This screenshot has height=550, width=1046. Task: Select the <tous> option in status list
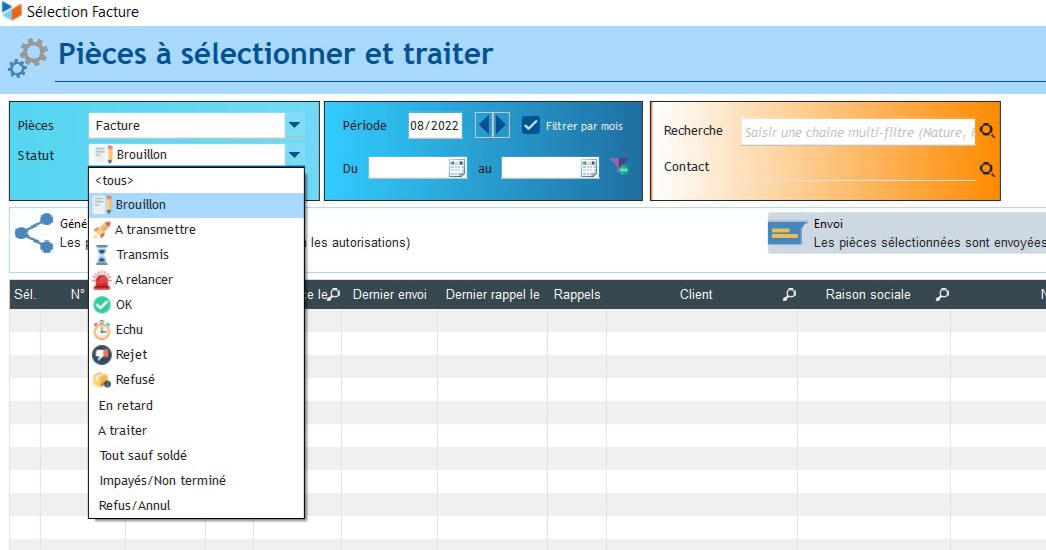coord(114,180)
